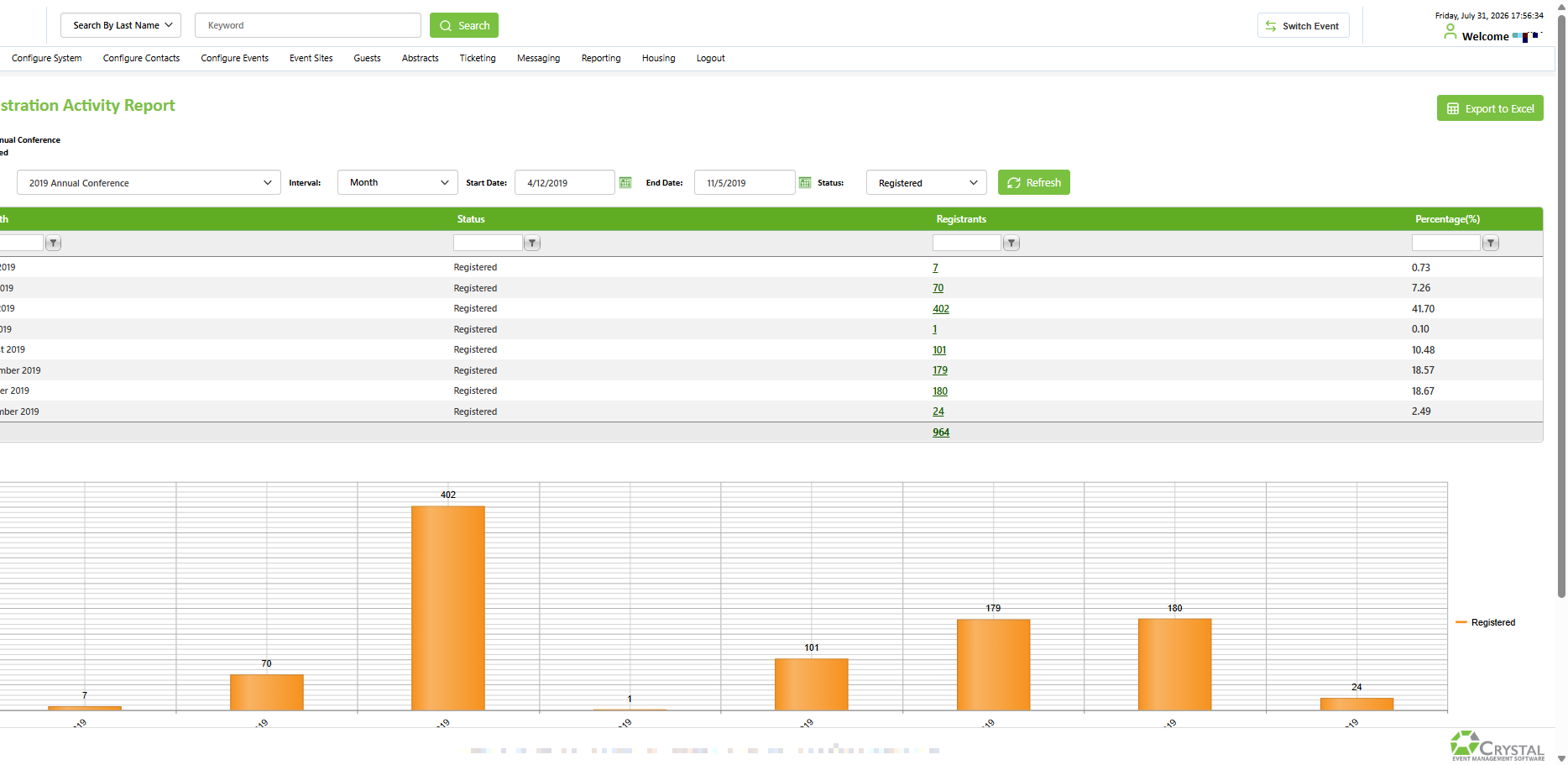Click the 18.67 percentage cell
This screenshot has height=765, width=1568.
(x=1423, y=391)
